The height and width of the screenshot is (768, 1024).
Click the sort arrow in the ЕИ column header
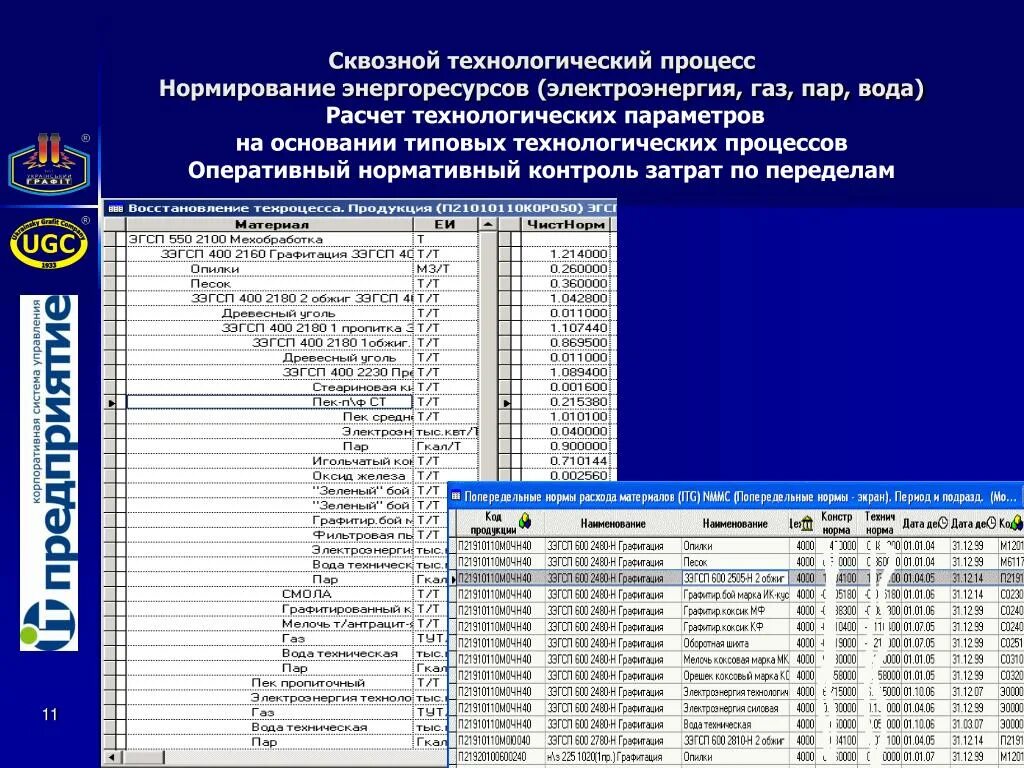tap(486, 224)
